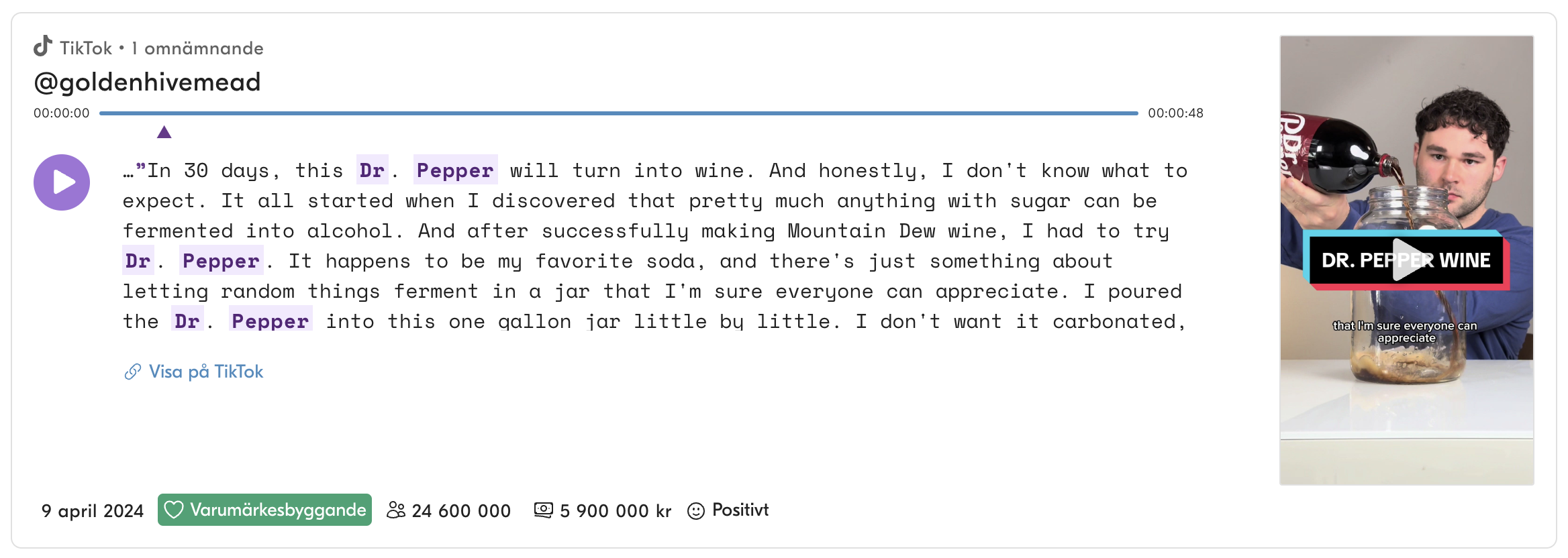Viewport: 1568px width, 558px height.
Task: Click the Positivt sentiment smiley icon
Action: [x=696, y=511]
